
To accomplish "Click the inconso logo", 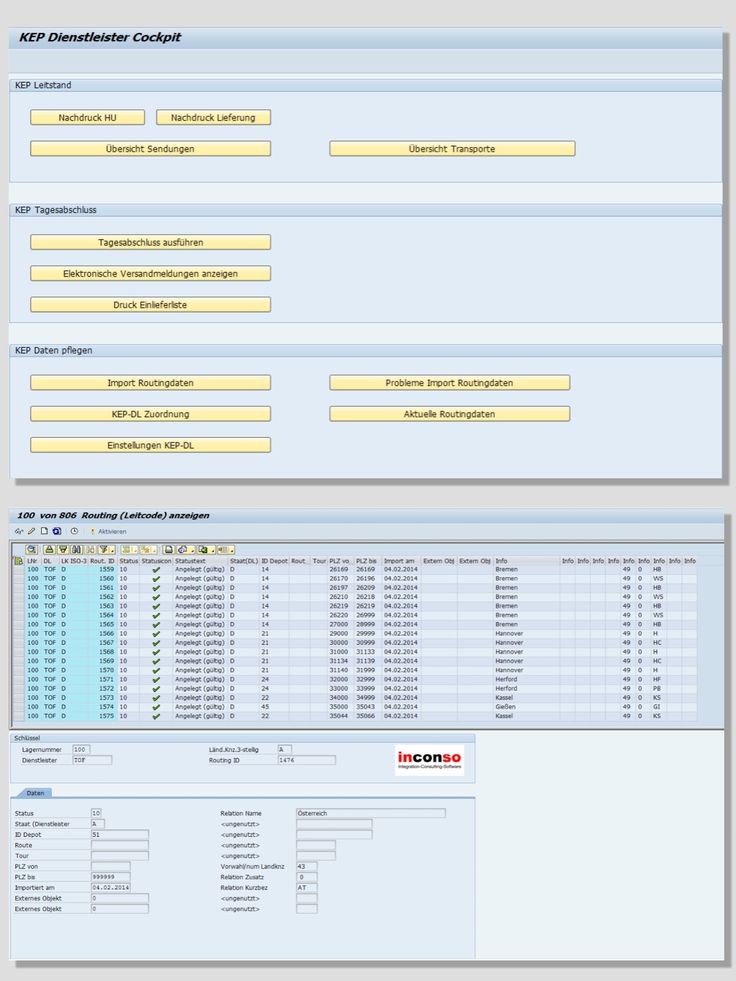I will pyautogui.click(x=429, y=760).
